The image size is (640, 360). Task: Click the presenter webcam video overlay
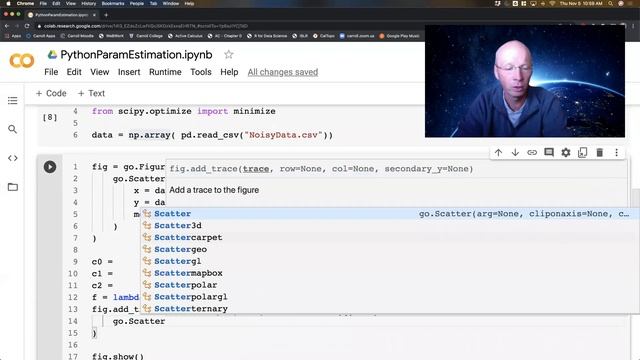coord(524,81)
